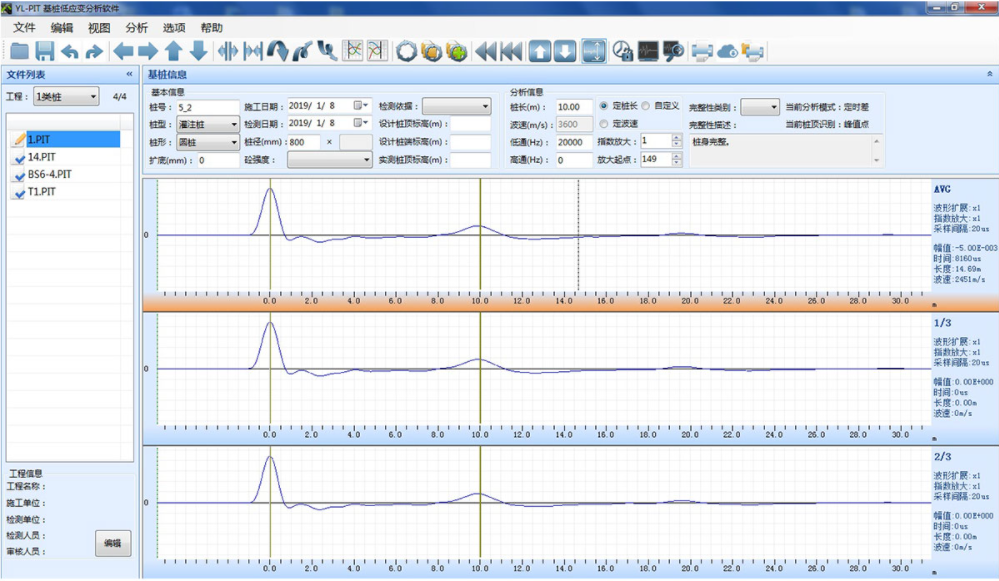Select the 定波速 radio button
Screen dimensions: 999x581
[x=604, y=124]
